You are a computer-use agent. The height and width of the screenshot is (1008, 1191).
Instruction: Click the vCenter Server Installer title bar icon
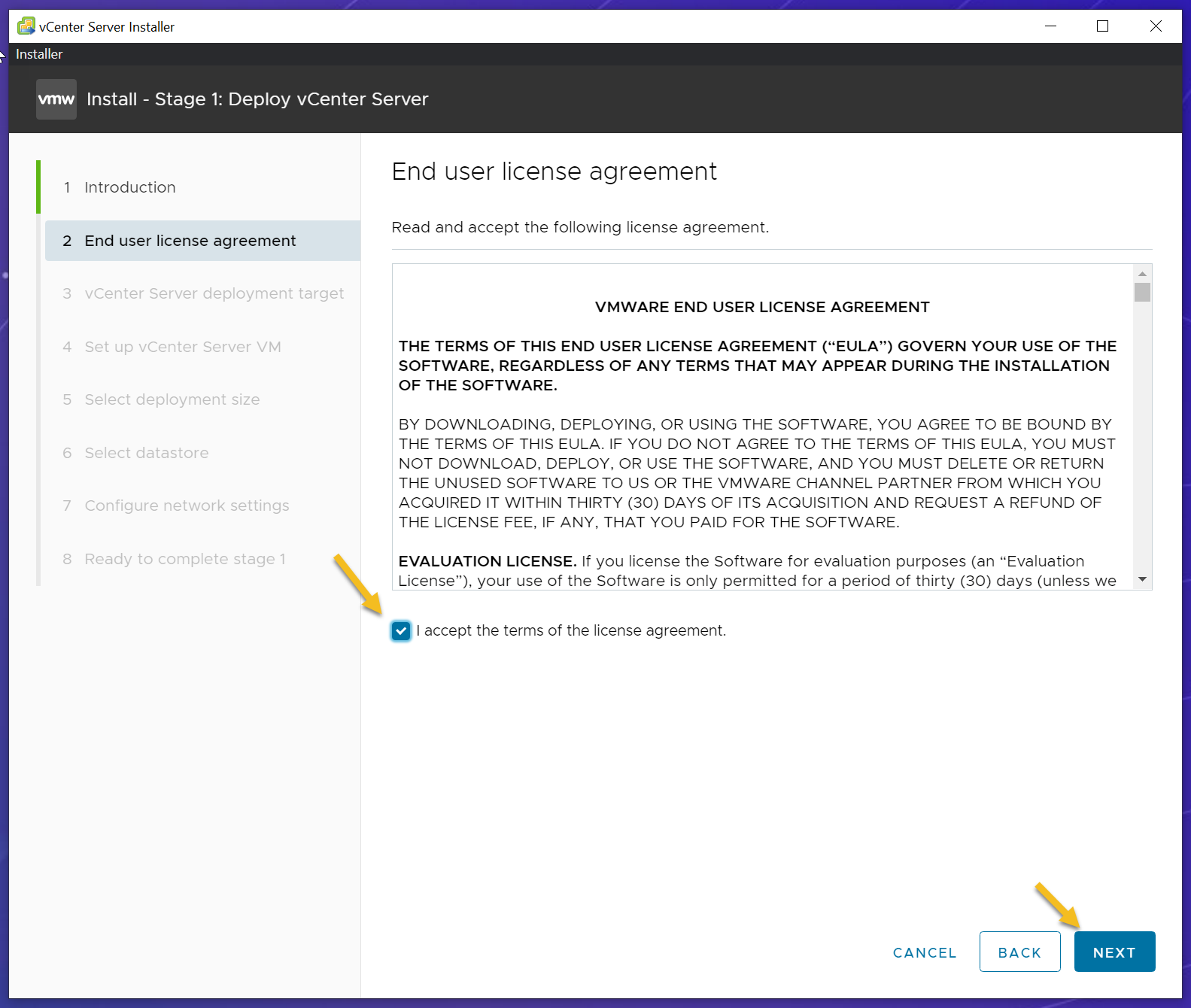coord(26,26)
